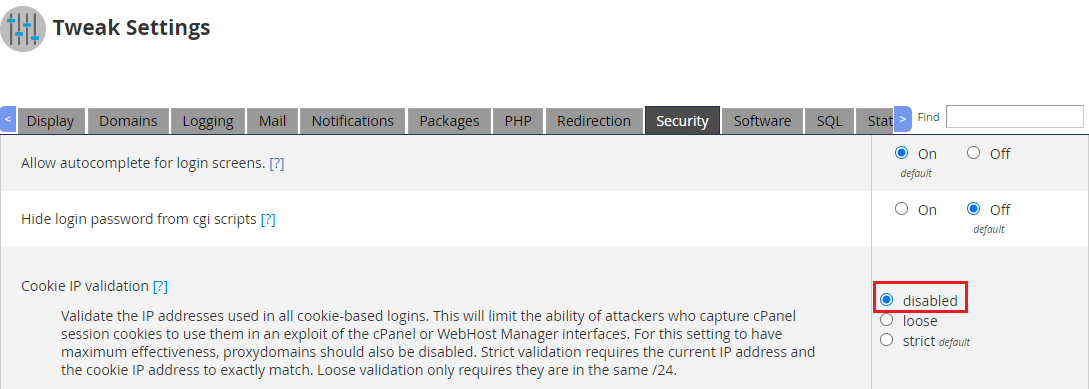Choose disabled cookie IP validation
Screen dimensions: 1089x389
click(886, 299)
